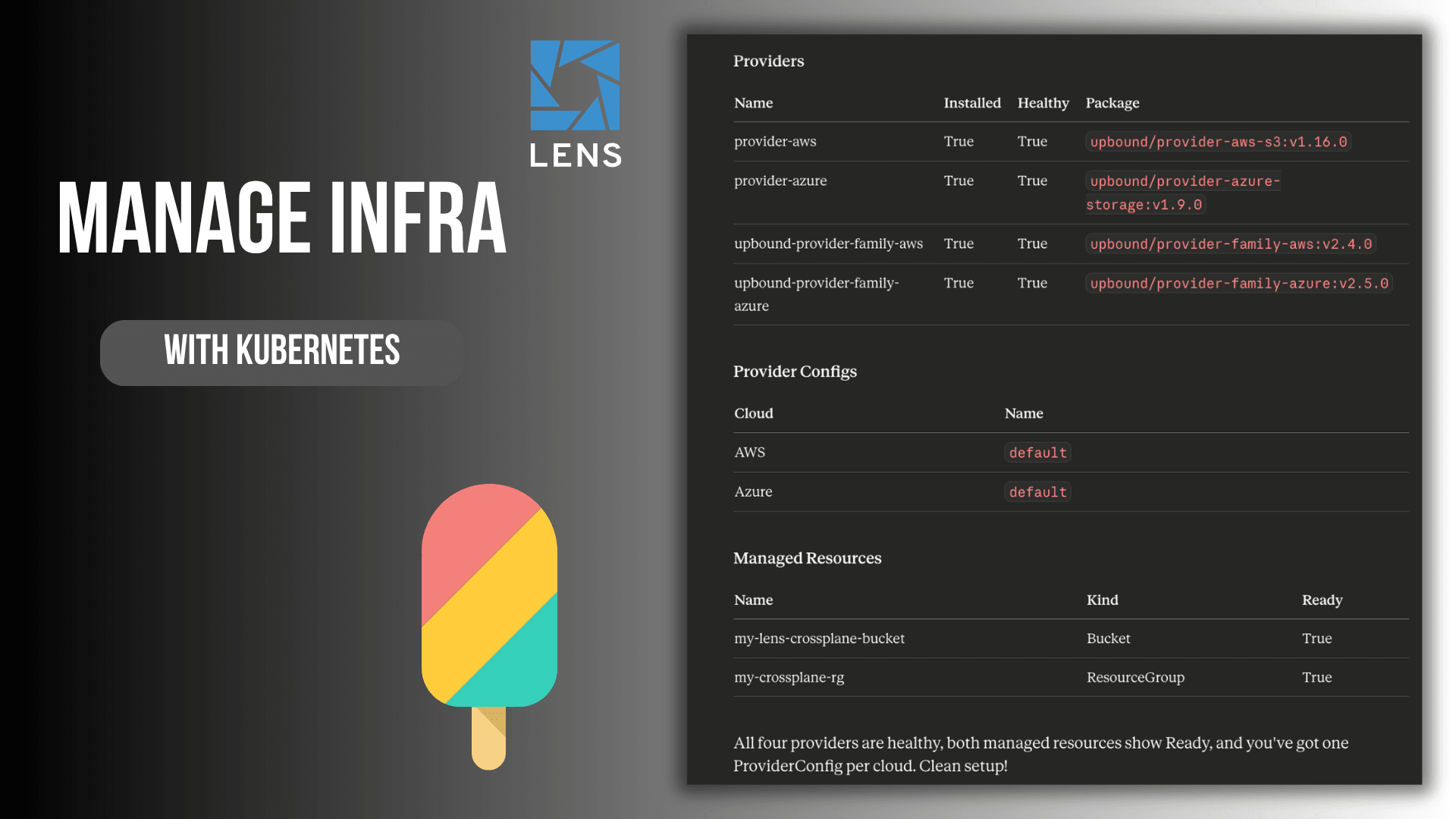Select the provider-azure row name
The width and height of the screenshot is (1456, 819).
tap(780, 181)
